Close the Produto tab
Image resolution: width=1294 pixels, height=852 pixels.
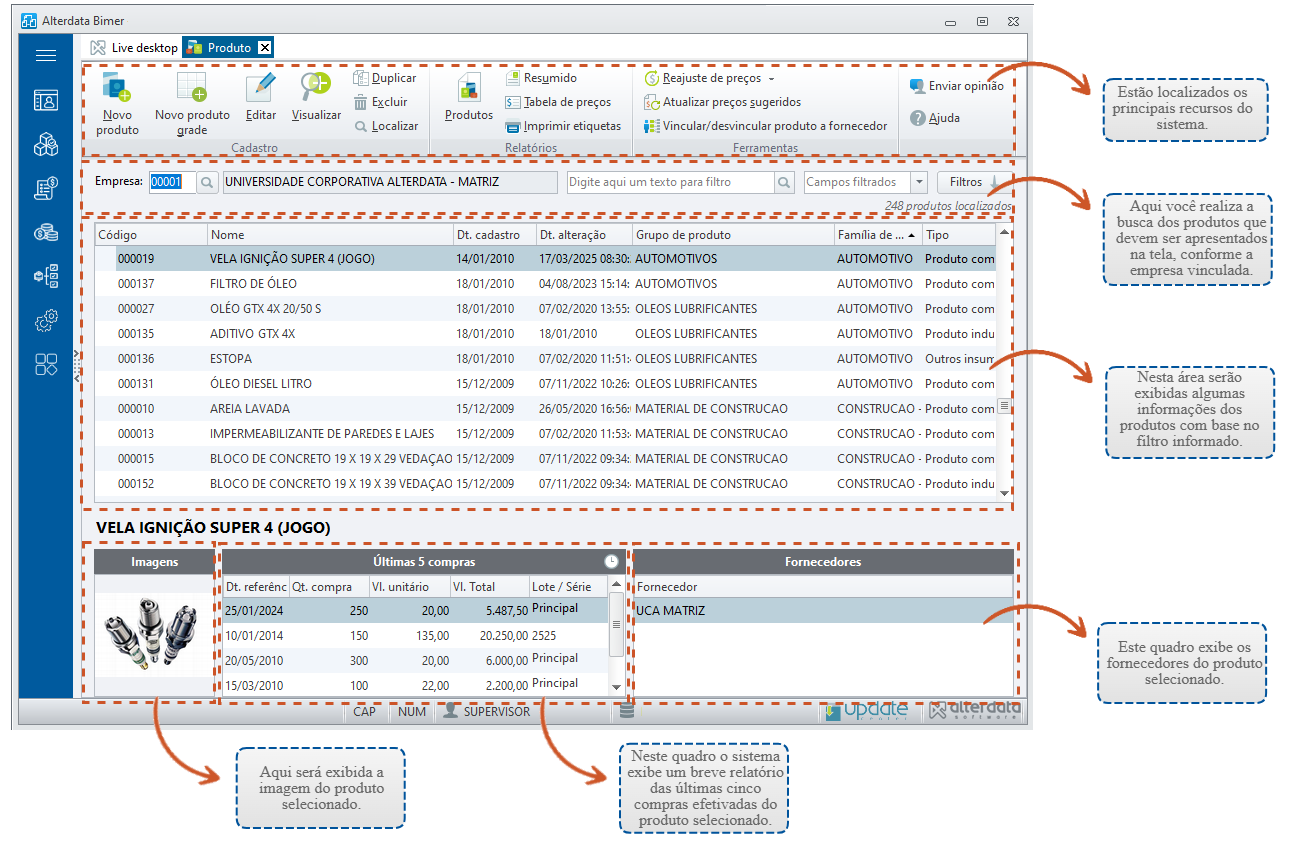[x=265, y=47]
